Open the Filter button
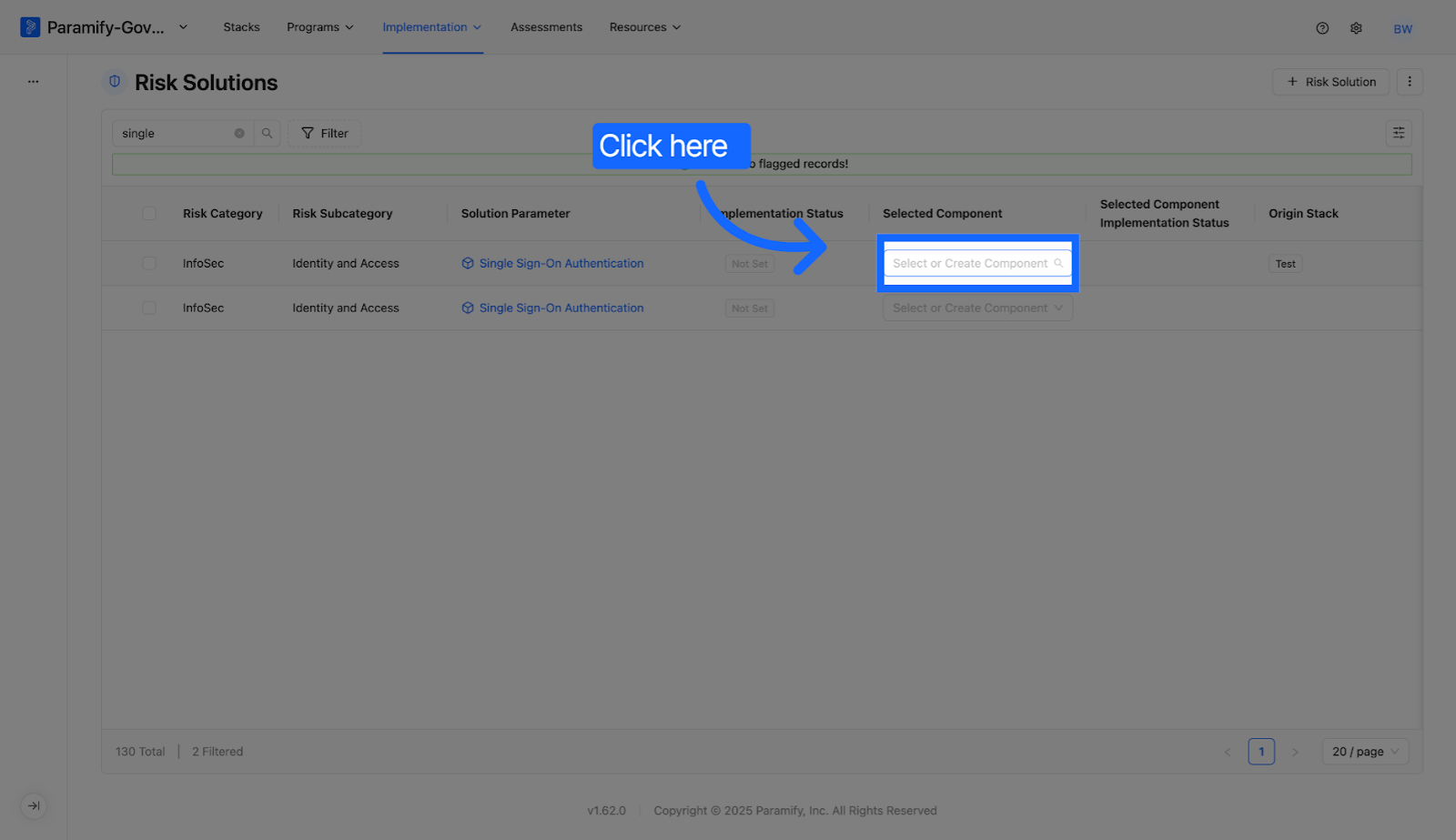The image size is (1456, 840). click(x=325, y=133)
